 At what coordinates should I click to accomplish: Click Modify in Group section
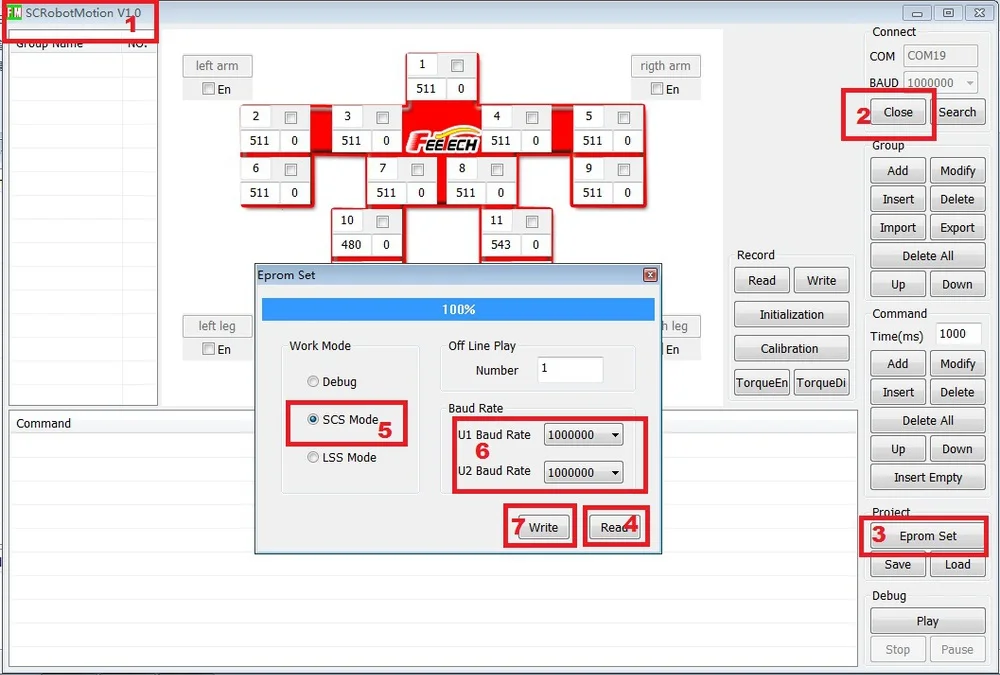957,170
